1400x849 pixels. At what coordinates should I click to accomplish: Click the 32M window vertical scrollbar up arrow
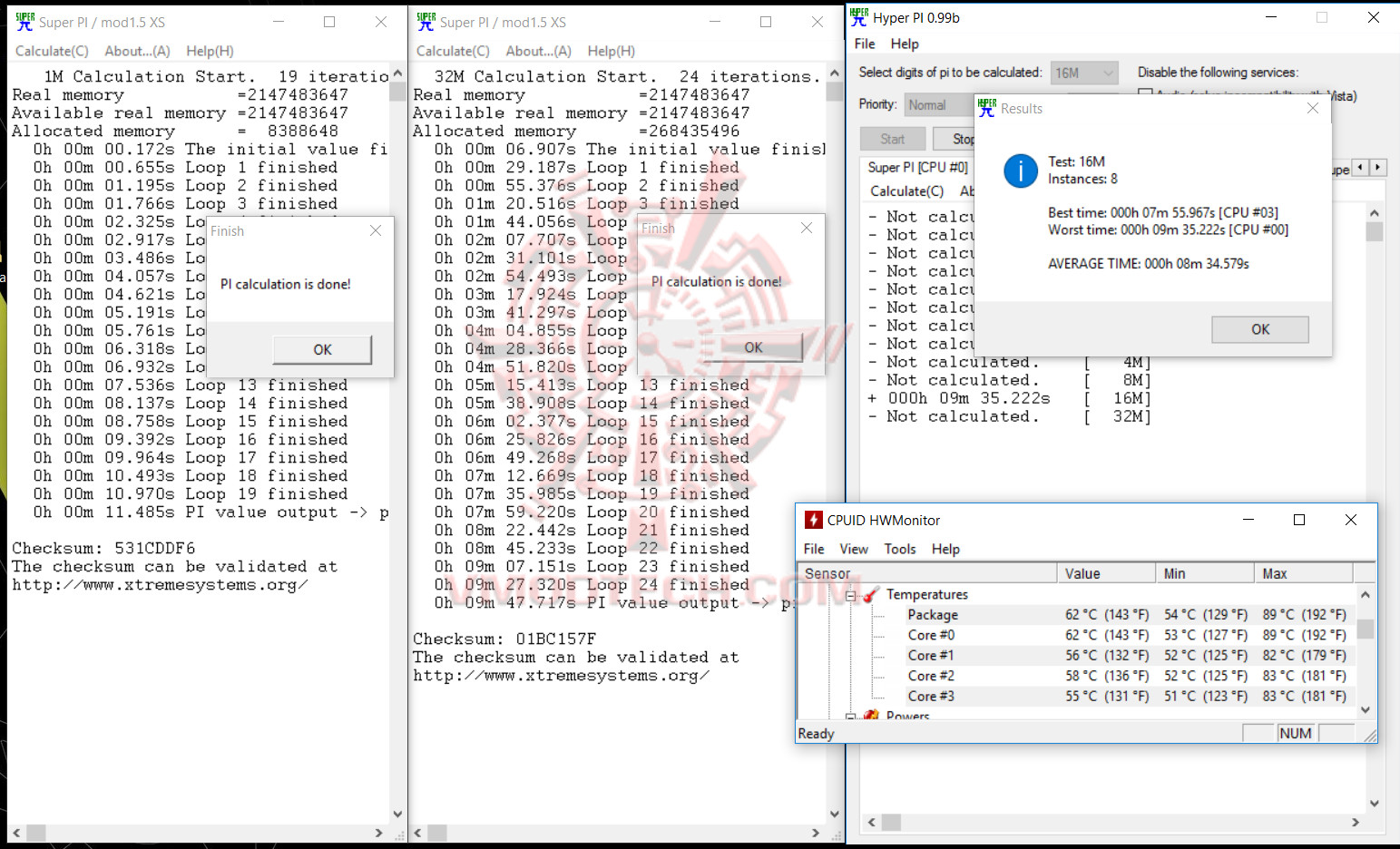coord(834,73)
